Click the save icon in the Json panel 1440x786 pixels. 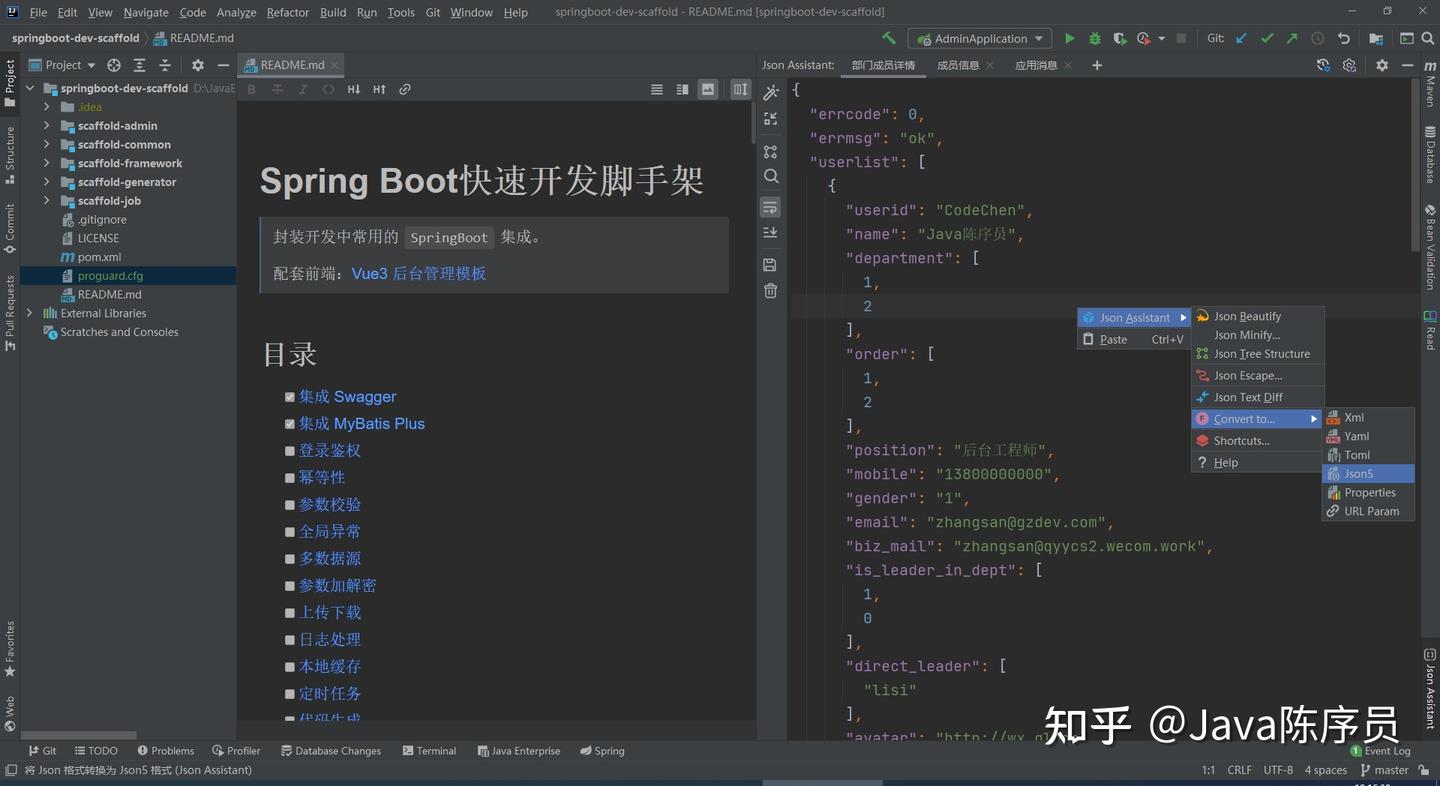pyautogui.click(x=770, y=264)
